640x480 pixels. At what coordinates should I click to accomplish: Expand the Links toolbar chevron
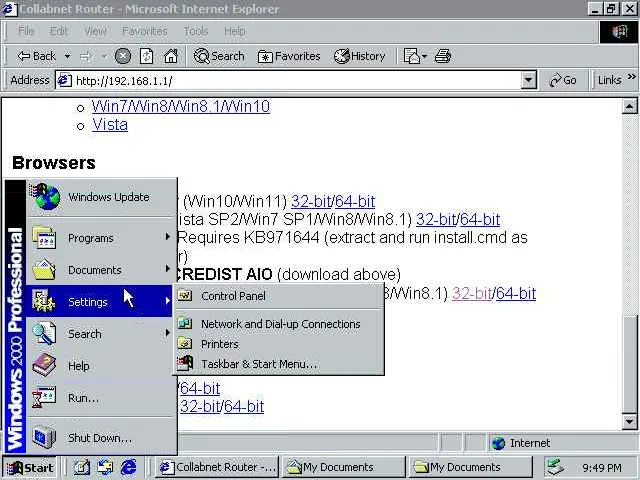pyautogui.click(x=631, y=76)
